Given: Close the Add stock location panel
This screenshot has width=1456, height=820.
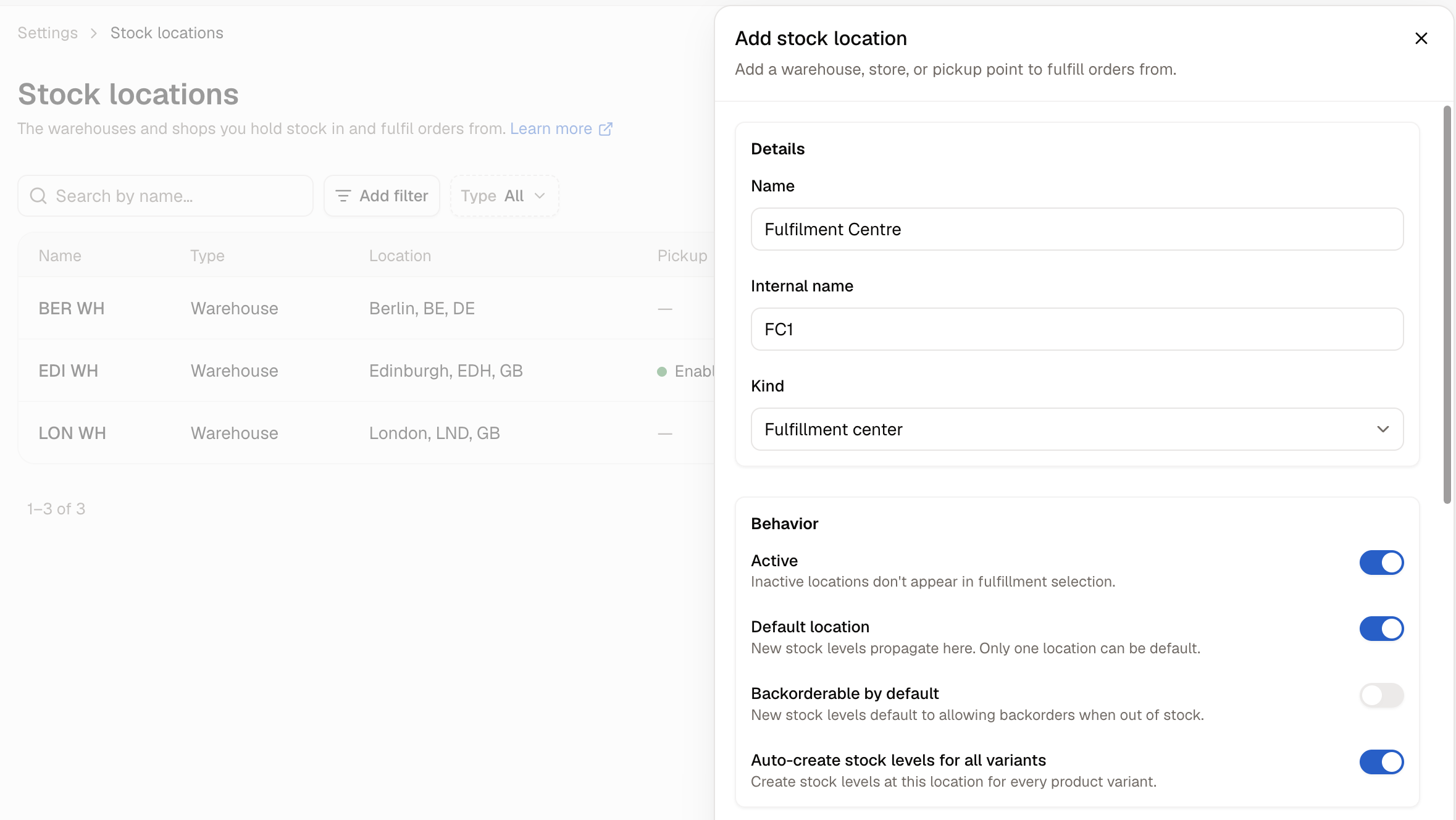Looking at the screenshot, I should [1421, 38].
